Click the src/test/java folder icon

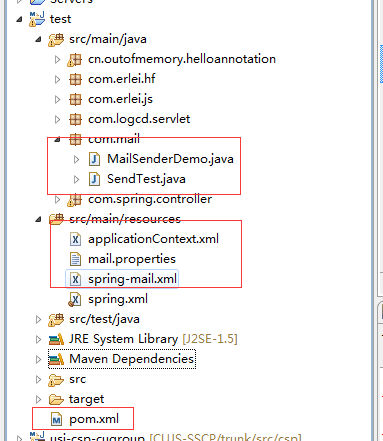click(56, 319)
